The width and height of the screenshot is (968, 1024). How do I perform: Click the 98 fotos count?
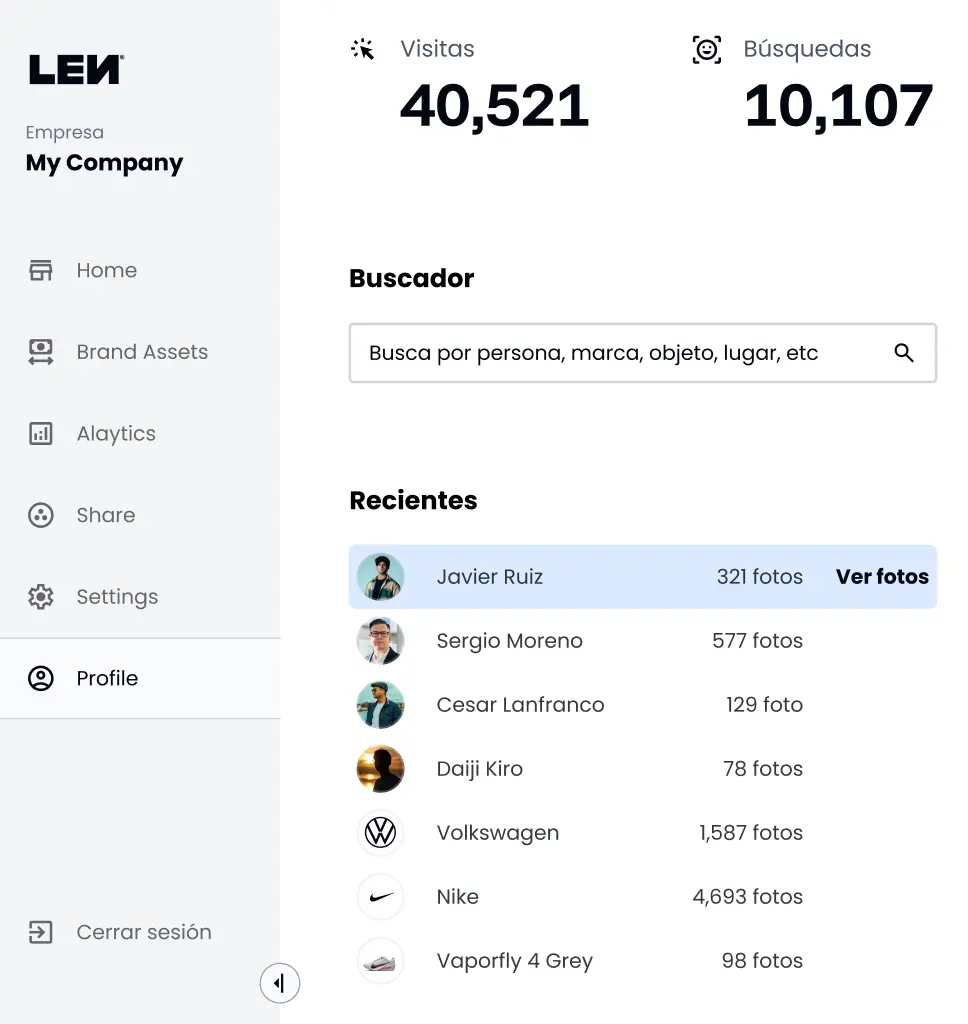tap(762, 961)
